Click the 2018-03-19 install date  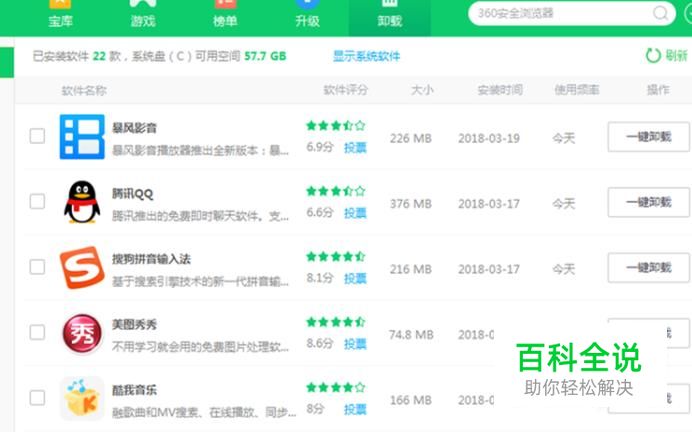point(489,139)
